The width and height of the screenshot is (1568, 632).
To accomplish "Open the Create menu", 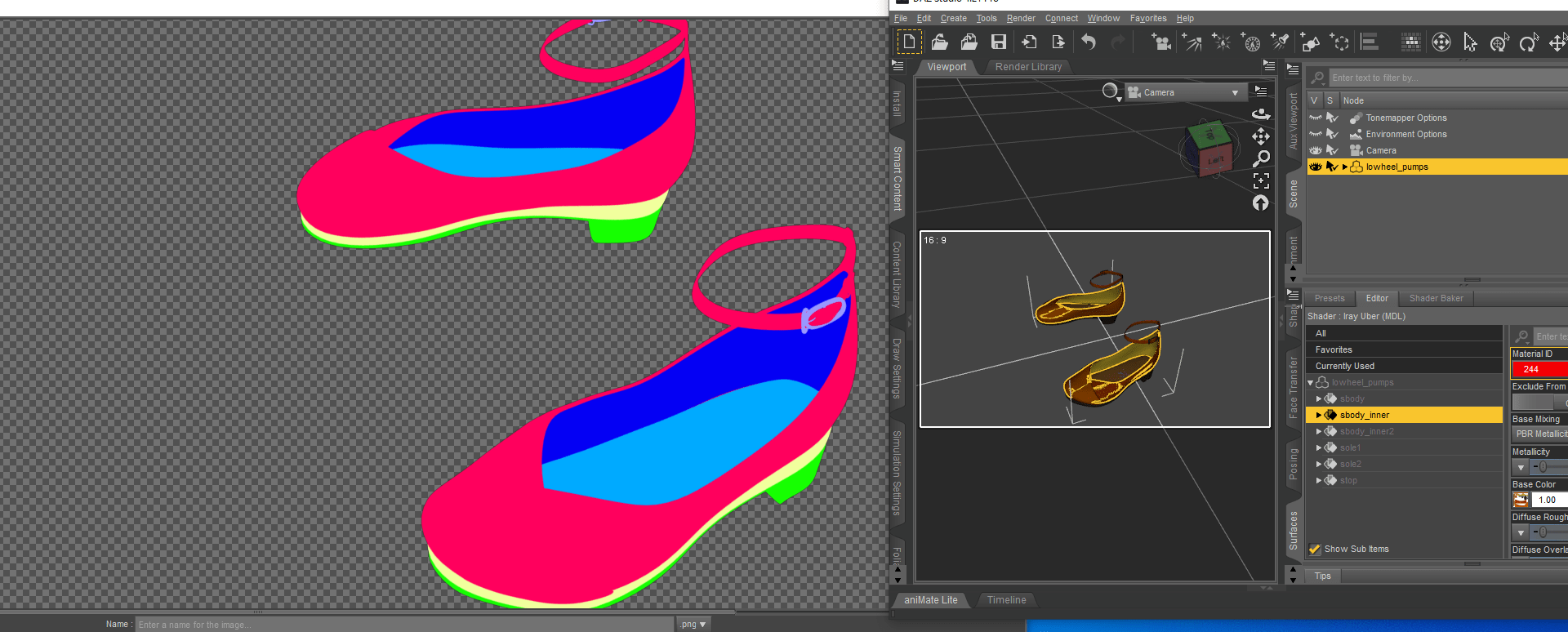I will coord(953,18).
